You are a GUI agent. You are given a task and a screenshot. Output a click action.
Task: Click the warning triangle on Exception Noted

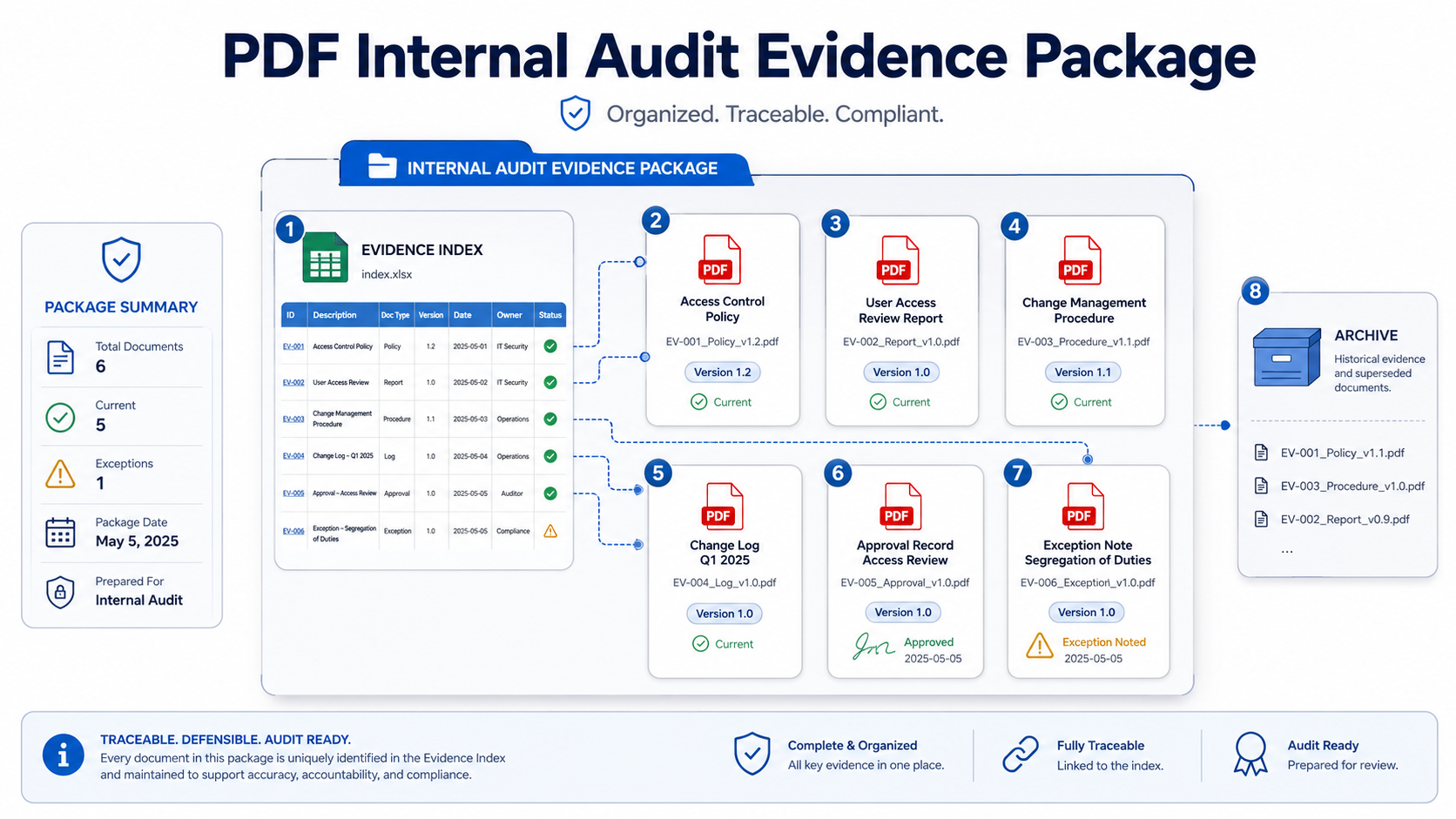tap(1040, 646)
